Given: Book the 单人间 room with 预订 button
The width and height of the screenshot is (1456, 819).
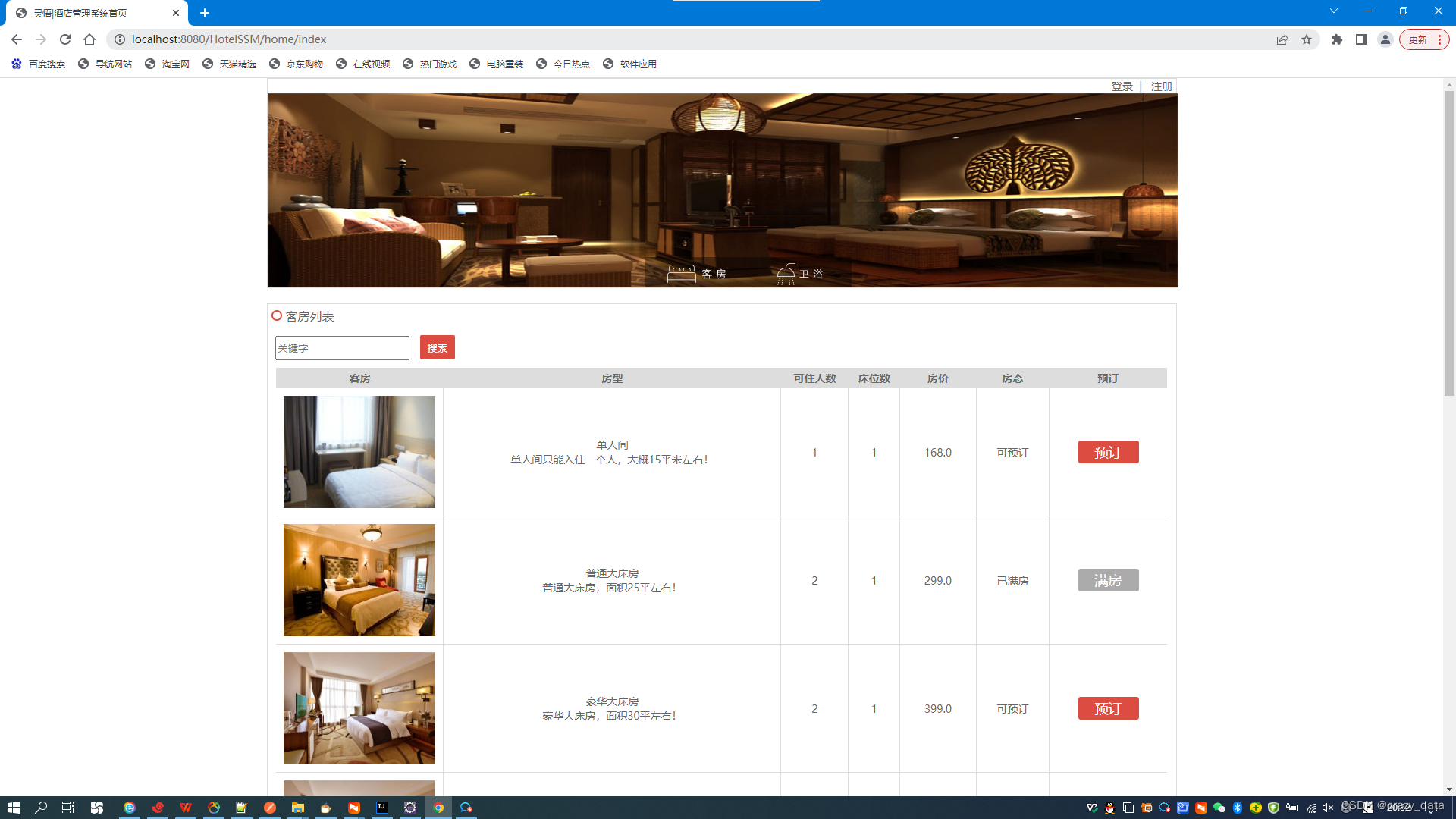Looking at the screenshot, I should click(x=1108, y=453).
